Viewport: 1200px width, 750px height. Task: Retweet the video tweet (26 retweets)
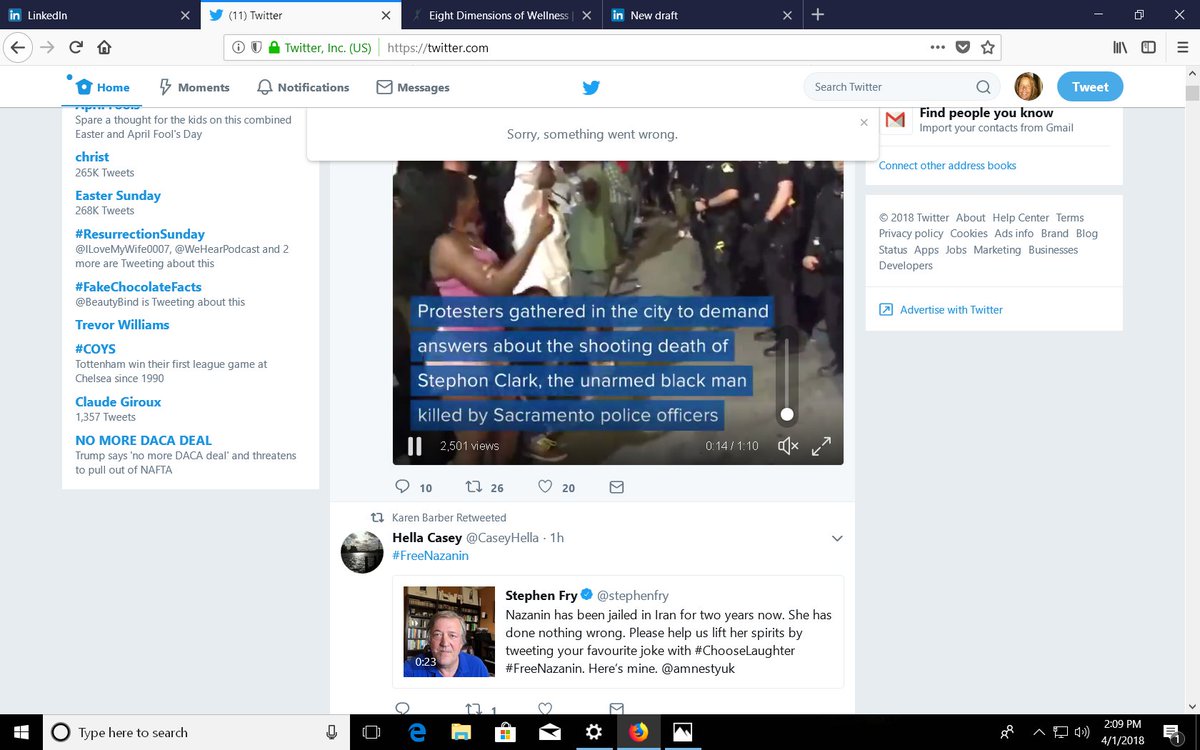click(x=474, y=487)
